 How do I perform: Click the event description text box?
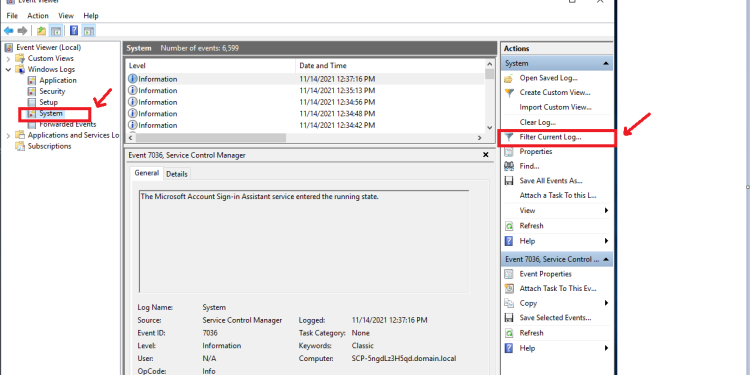point(304,241)
